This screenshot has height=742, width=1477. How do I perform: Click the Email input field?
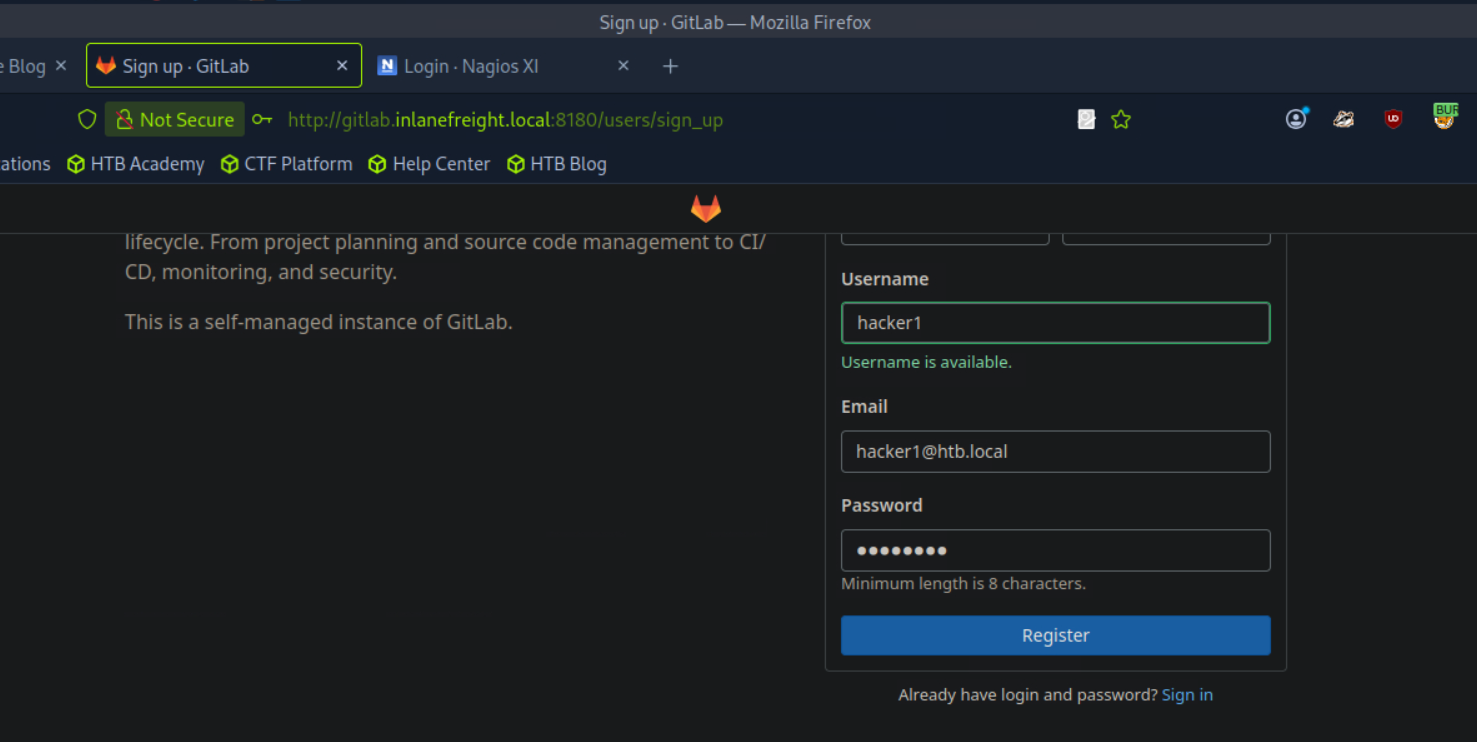(1055, 452)
